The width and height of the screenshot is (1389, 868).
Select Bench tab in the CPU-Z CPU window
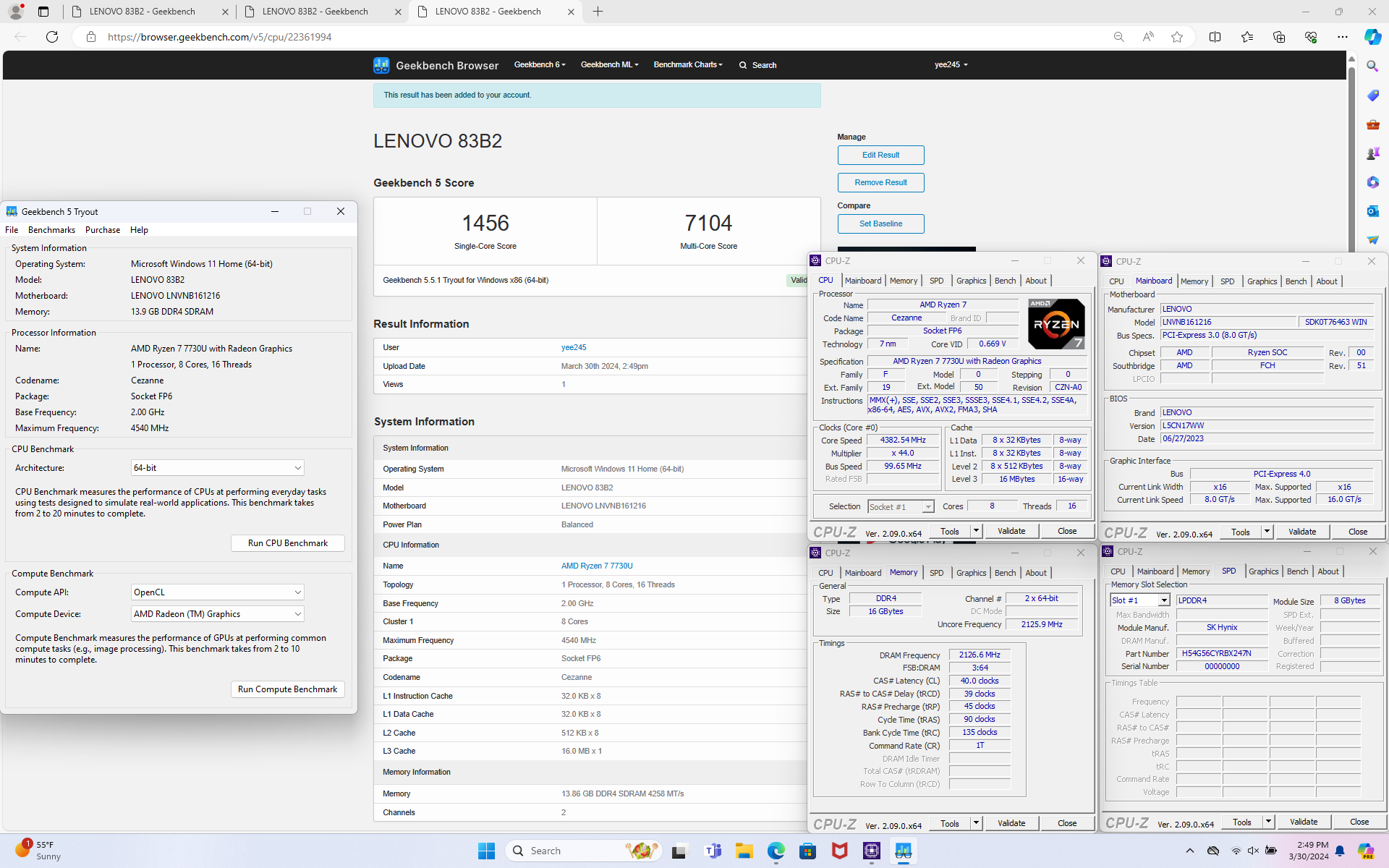(x=1005, y=281)
